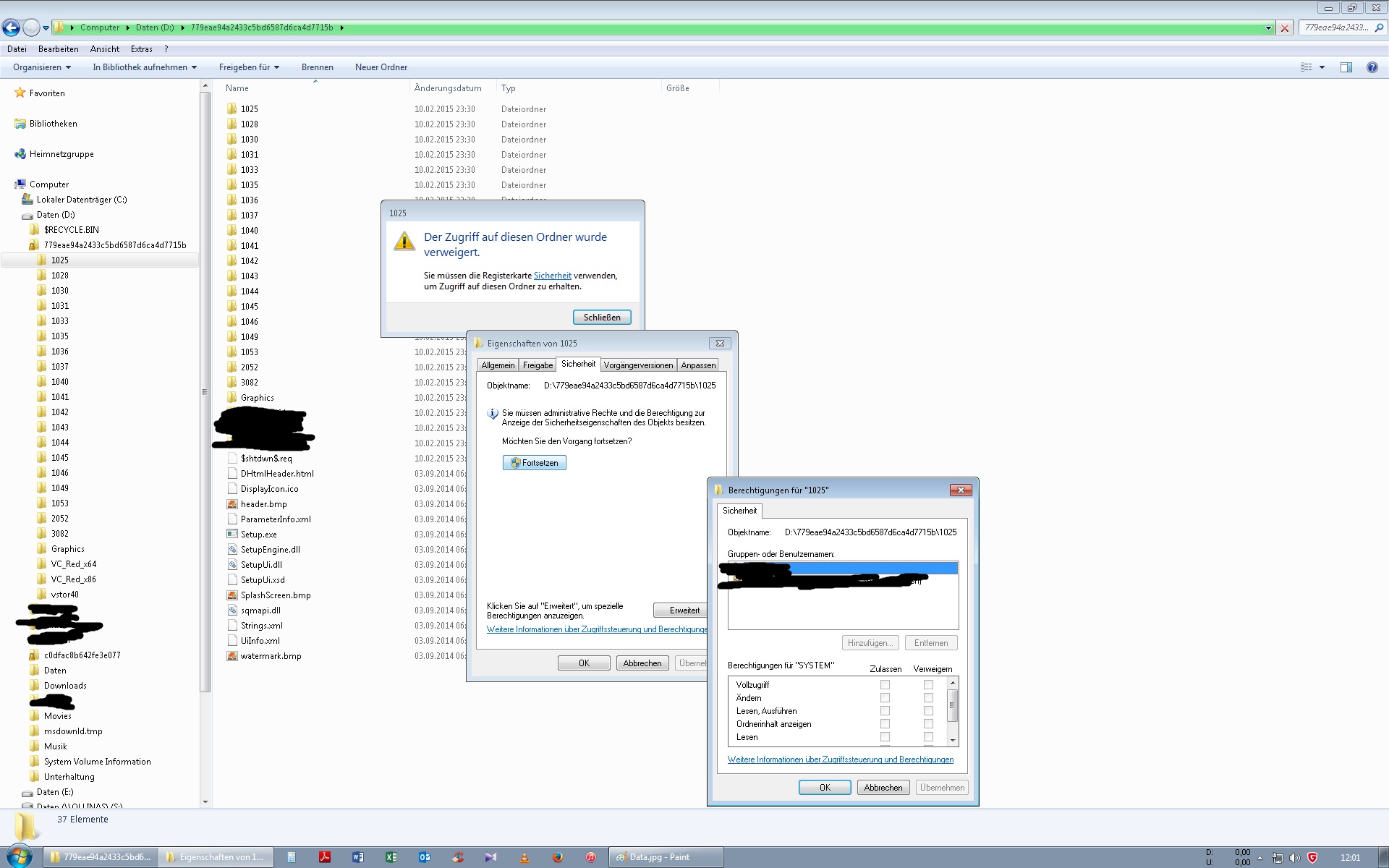Open the address bar history dropdown
The width and height of the screenshot is (1389, 868).
tap(1268, 28)
